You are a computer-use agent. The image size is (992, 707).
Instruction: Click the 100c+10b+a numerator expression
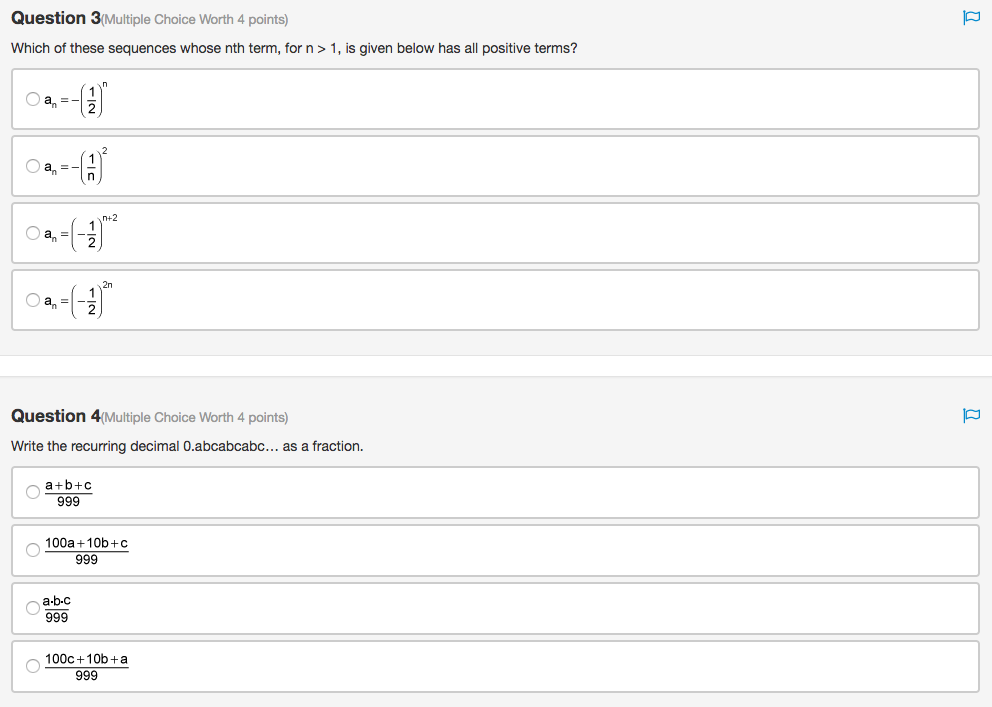click(87, 659)
